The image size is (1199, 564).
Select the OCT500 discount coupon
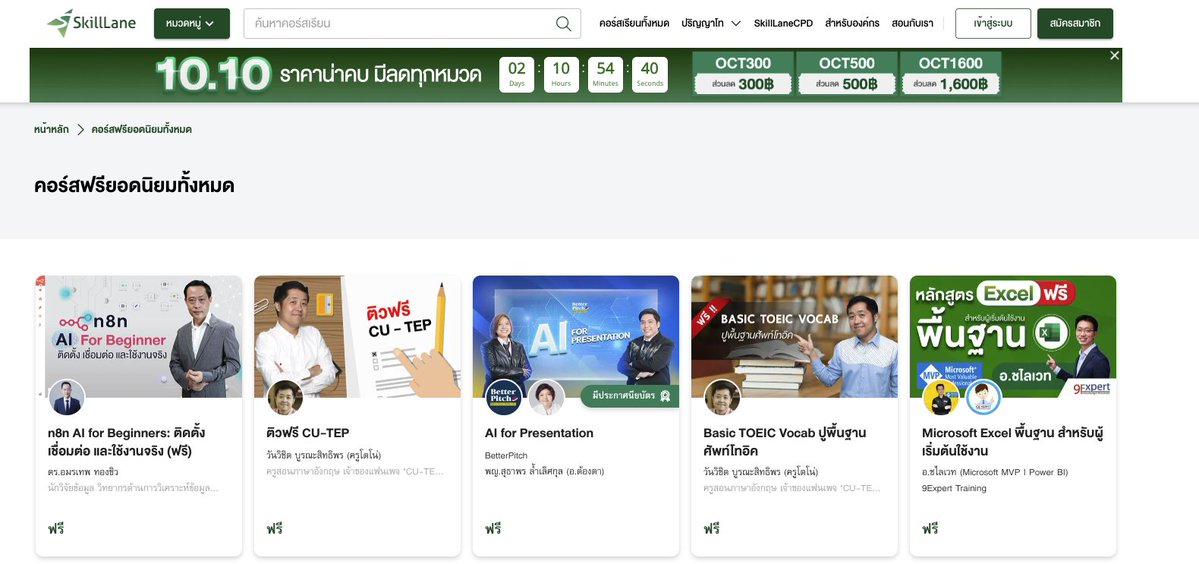tap(846, 74)
